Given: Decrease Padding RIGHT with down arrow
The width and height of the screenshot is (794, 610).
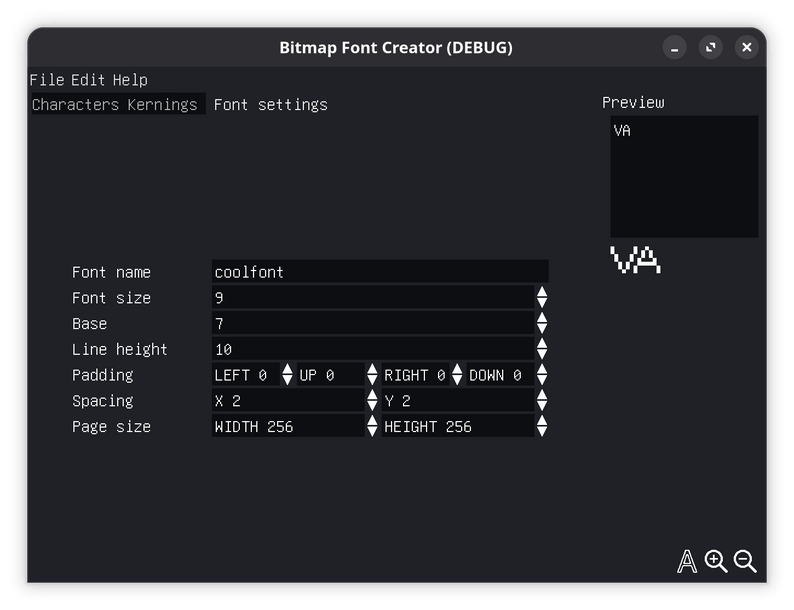Looking at the screenshot, I should 457,380.
